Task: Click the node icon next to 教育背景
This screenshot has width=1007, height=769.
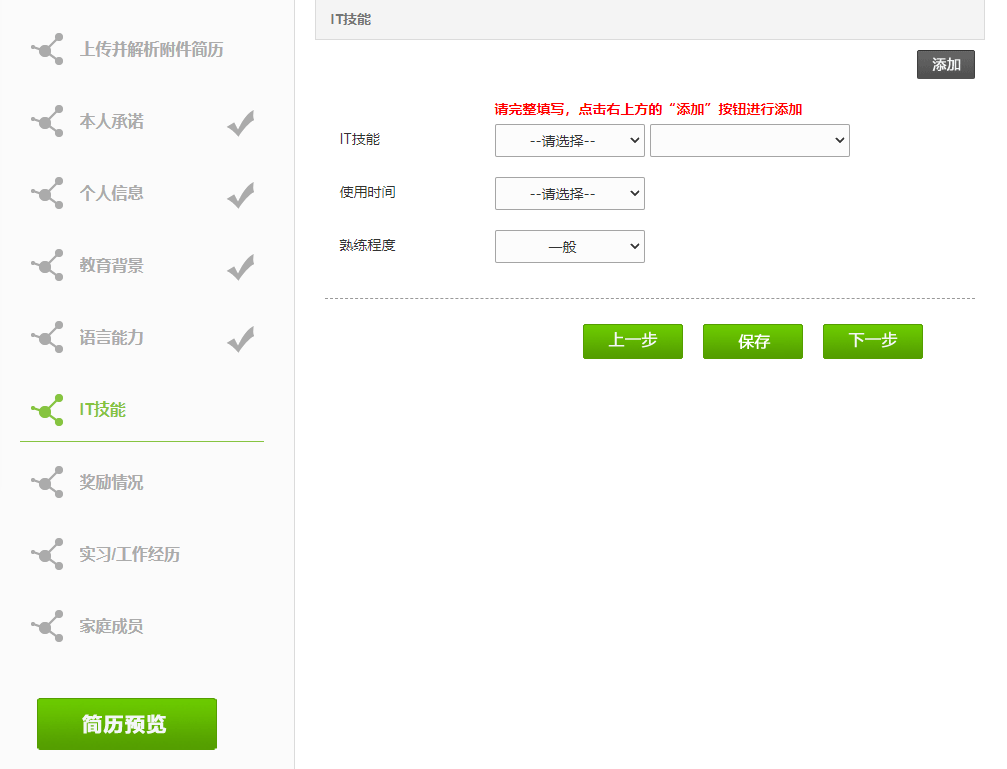Action: coord(48,265)
